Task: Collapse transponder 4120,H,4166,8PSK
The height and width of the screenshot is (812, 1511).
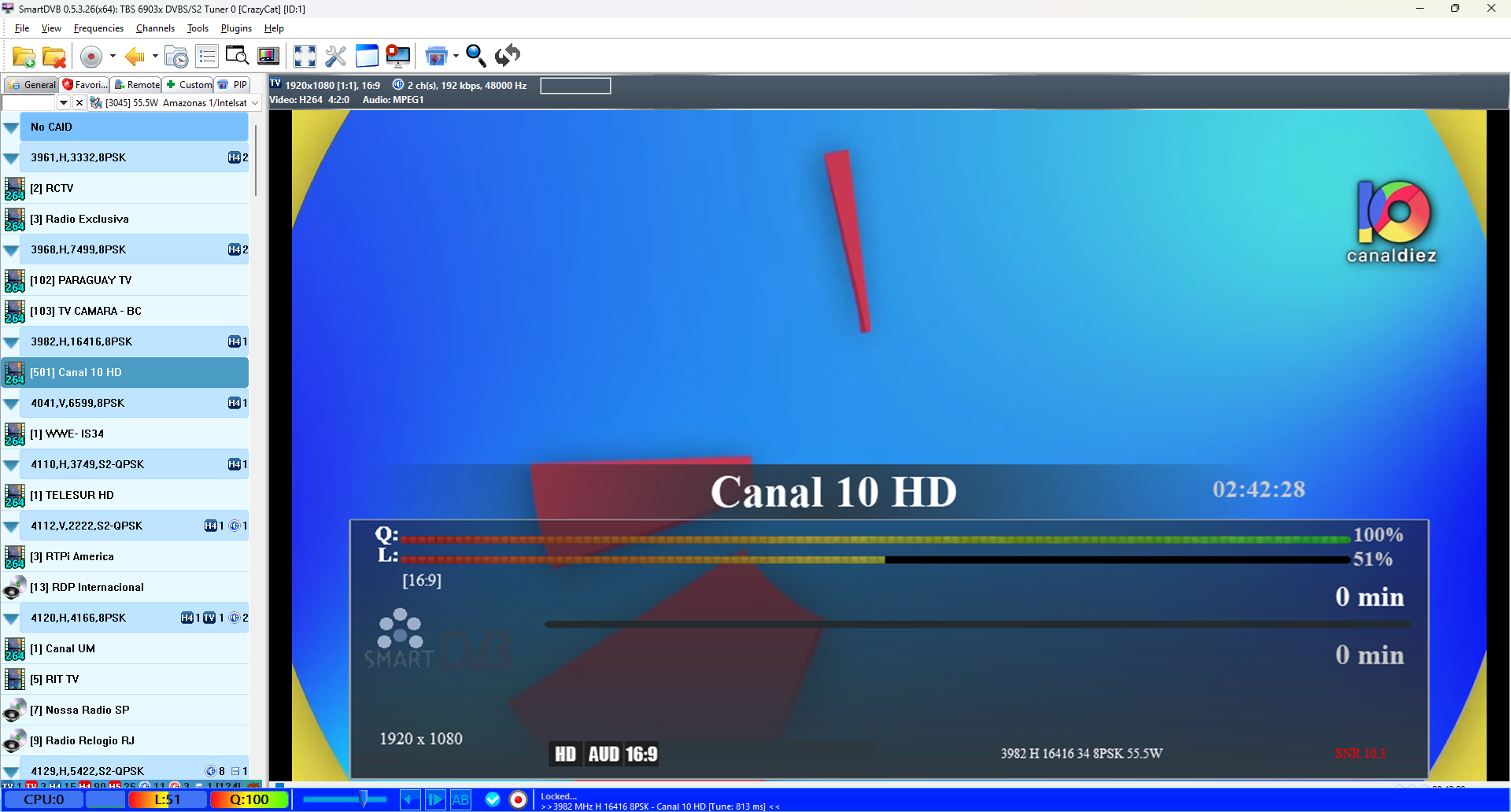Action: (11, 618)
